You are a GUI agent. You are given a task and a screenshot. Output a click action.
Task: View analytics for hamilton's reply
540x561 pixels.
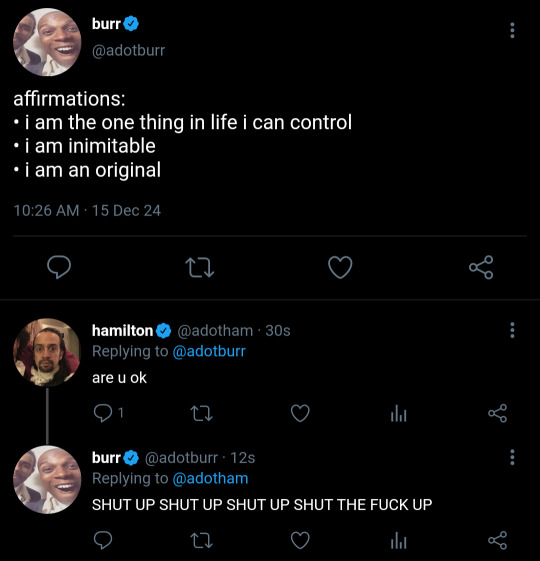click(x=399, y=413)
